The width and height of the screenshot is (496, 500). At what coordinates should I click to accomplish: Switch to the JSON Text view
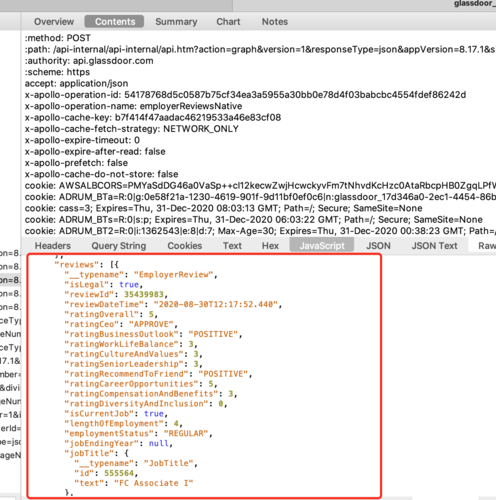coord(434,246)
